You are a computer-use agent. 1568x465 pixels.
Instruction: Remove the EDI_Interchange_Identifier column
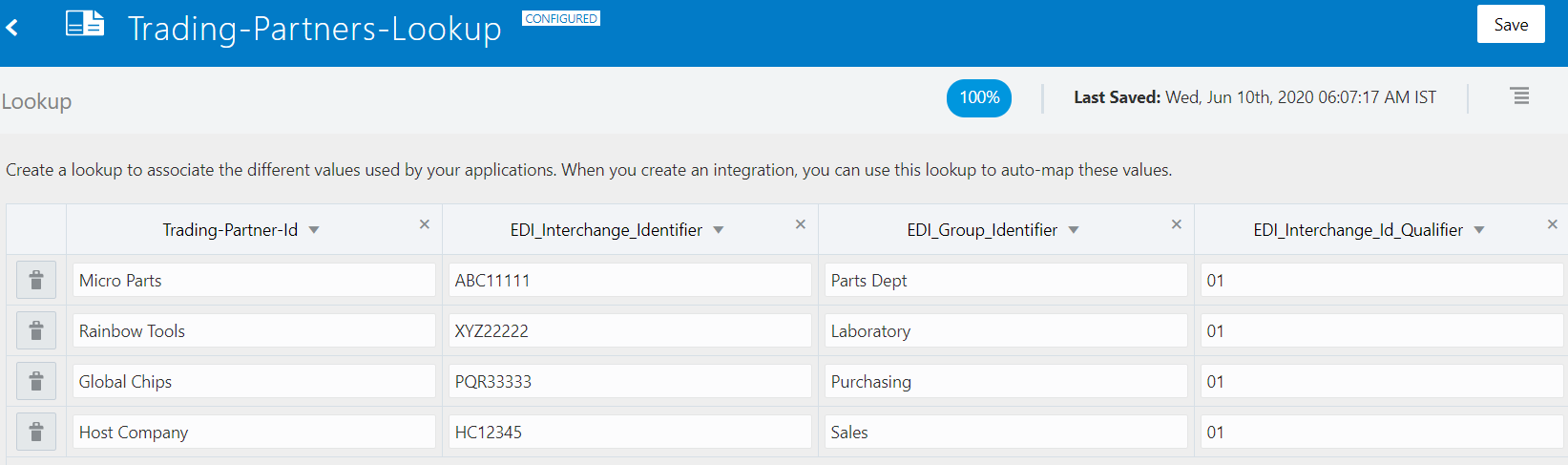pos(801,224)
